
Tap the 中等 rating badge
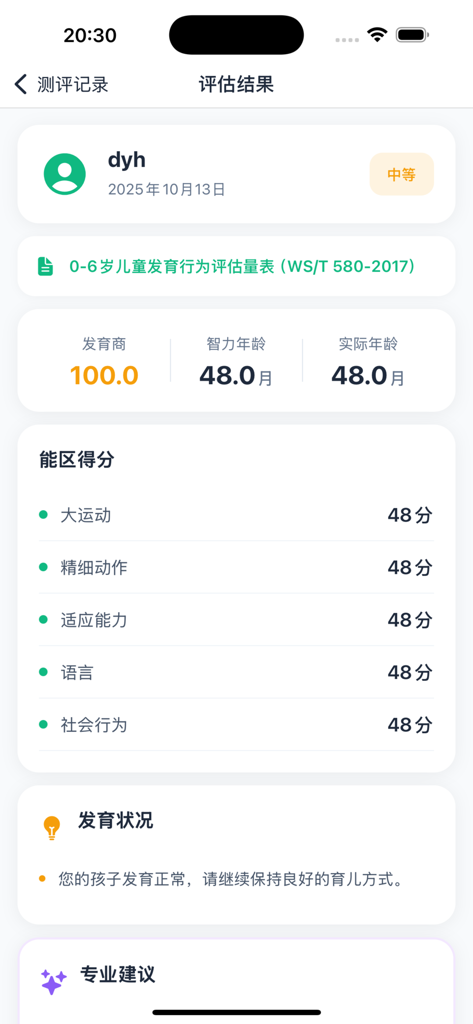coord(402,174)
